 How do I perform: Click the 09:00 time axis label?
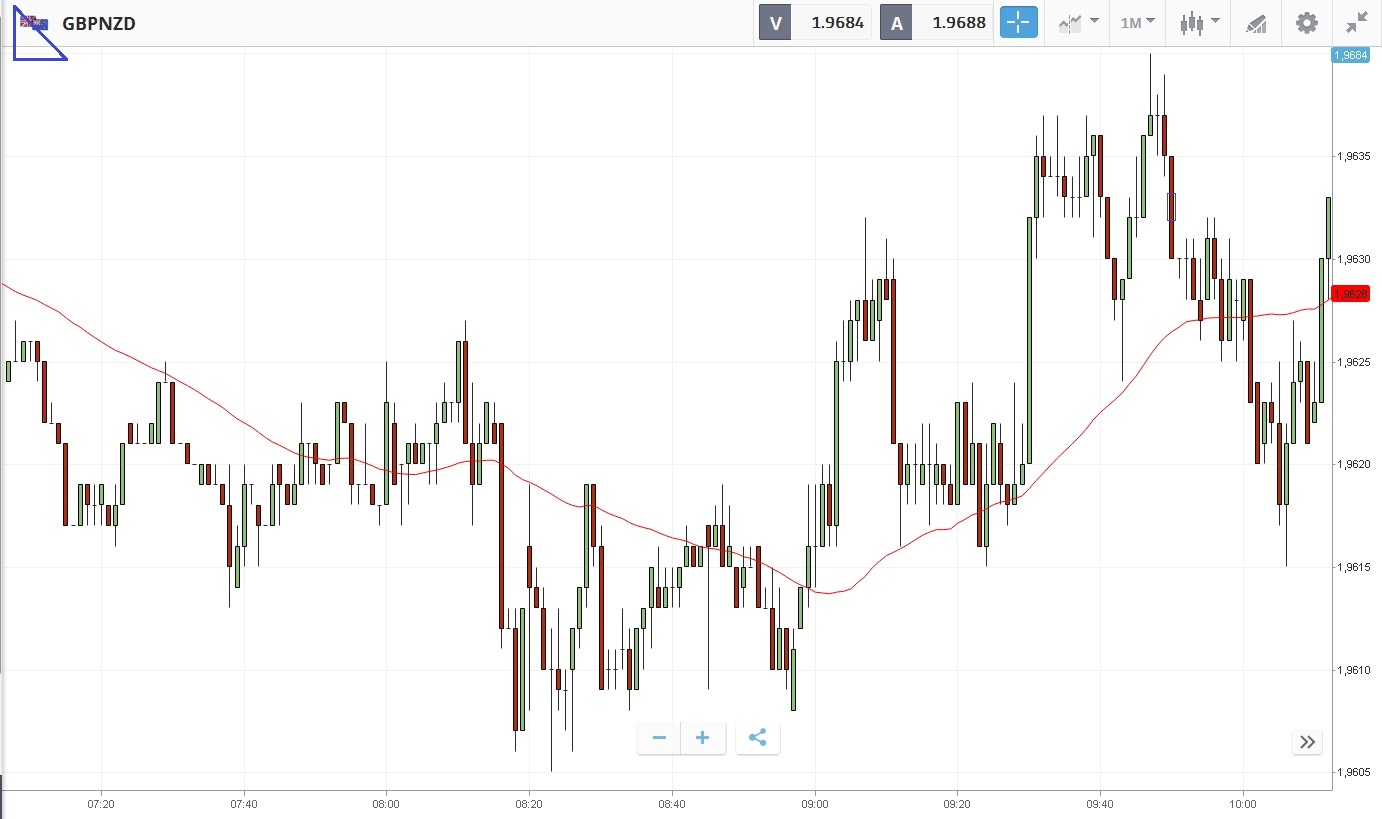(815, 803)
